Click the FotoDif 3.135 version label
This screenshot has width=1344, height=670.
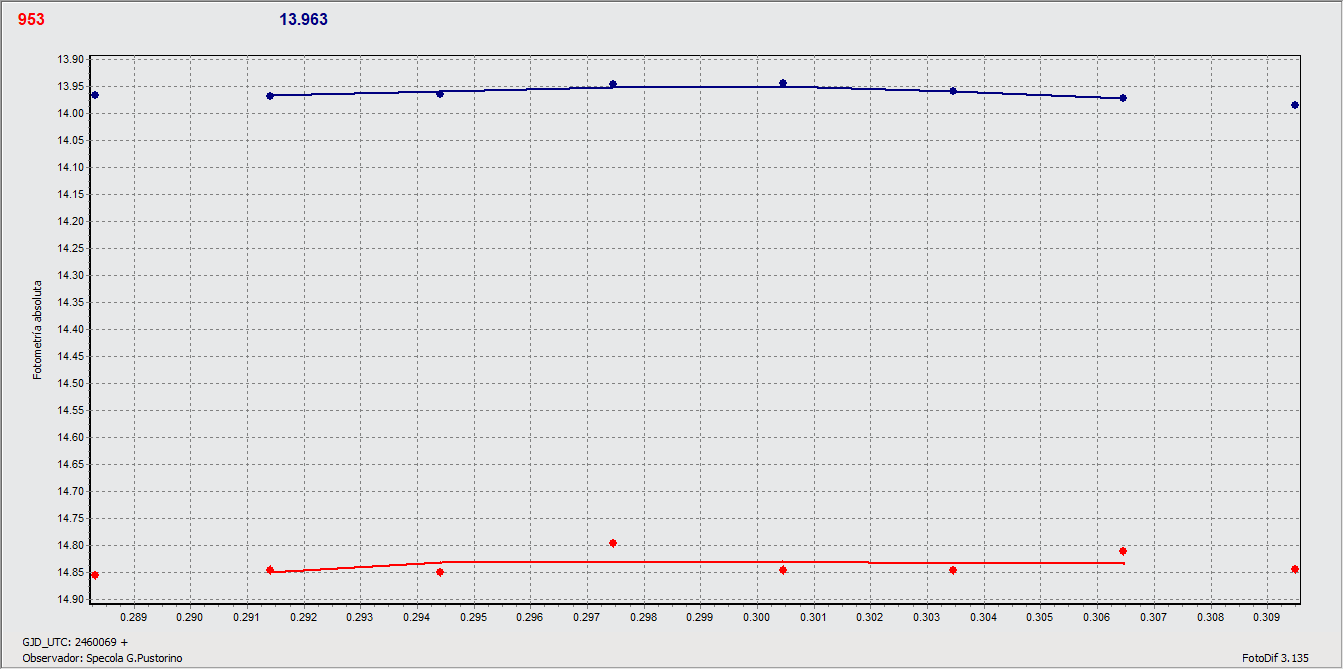[1275, 657]
